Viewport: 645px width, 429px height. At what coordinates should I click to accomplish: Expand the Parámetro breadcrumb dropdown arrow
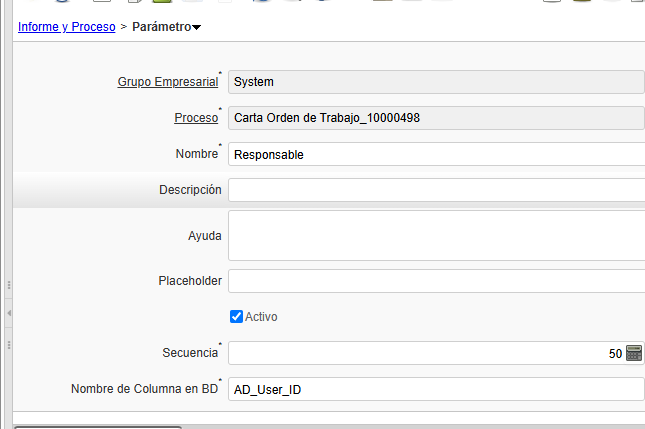(197, 28)
